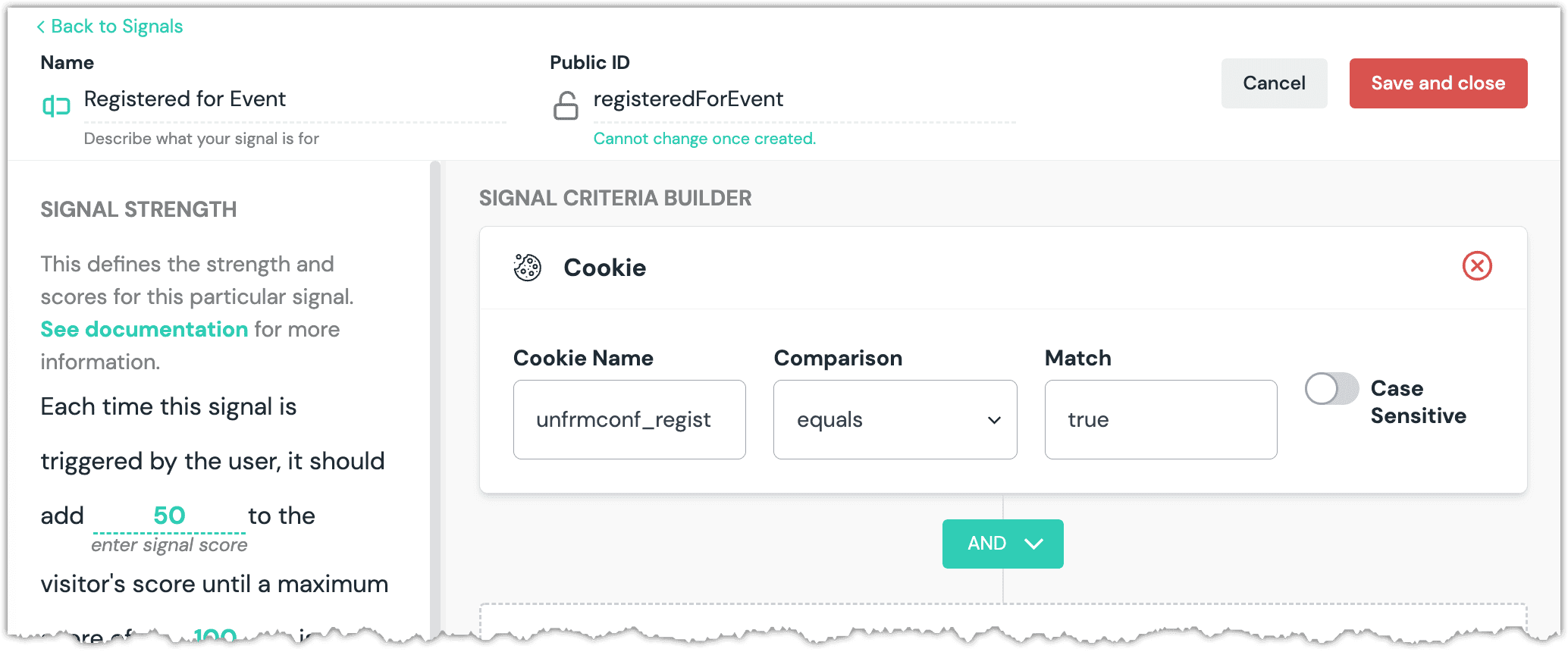Edit the Cookie Name input field

click(629, 420)
